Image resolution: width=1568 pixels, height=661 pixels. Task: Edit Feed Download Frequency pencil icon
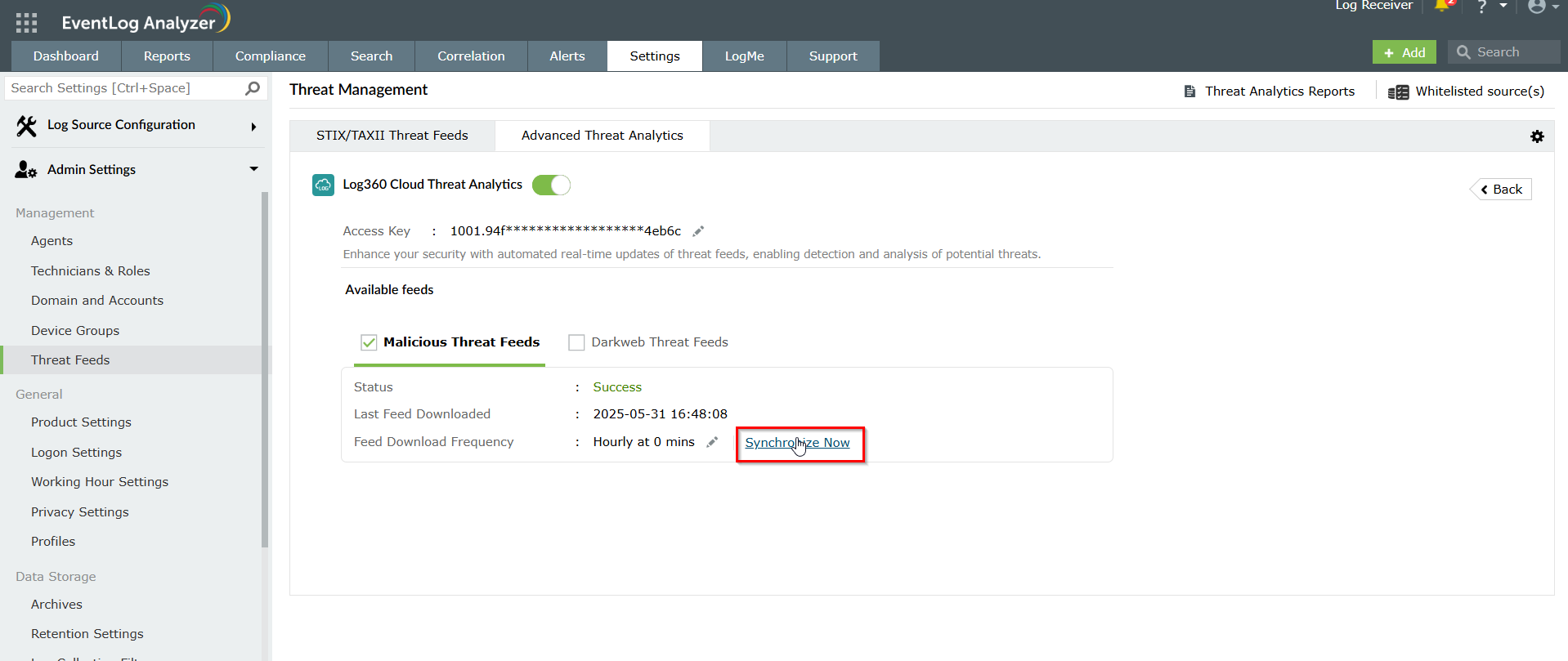[712, 442]
